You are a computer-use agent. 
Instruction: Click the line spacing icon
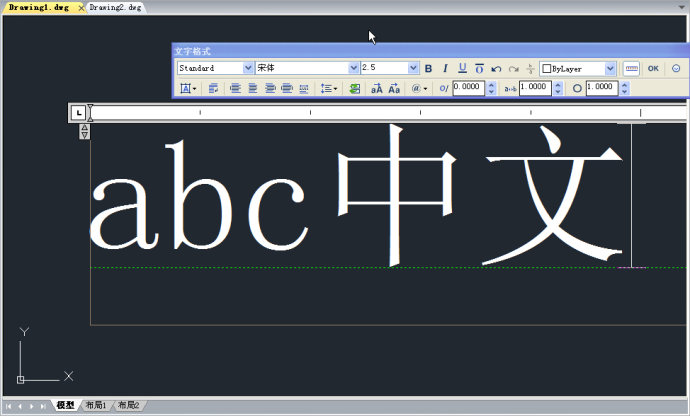pyautogui.click(x=328, y=88)
